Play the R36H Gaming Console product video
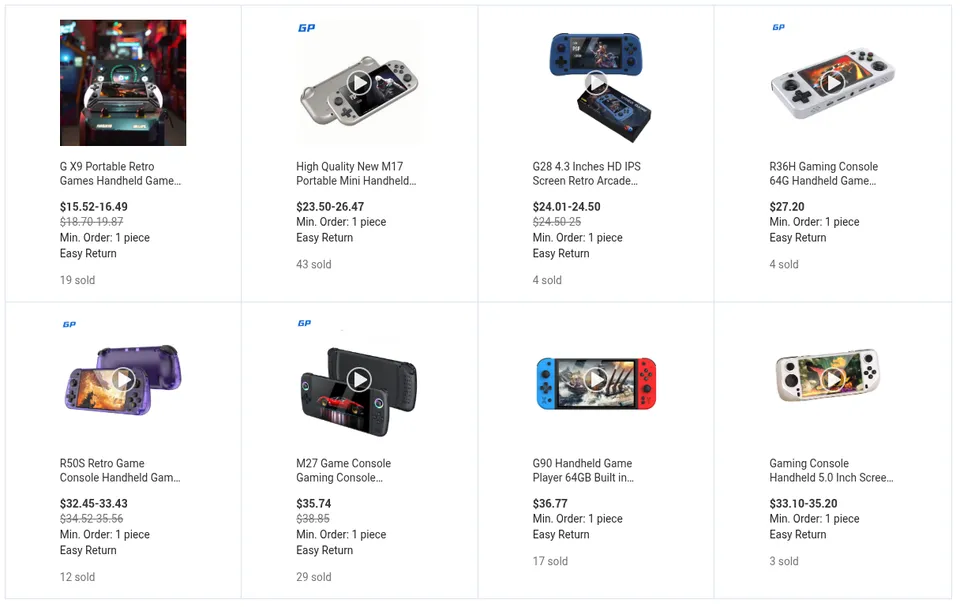The width and height of the screenshot is (960, 607). coord(833,81)
